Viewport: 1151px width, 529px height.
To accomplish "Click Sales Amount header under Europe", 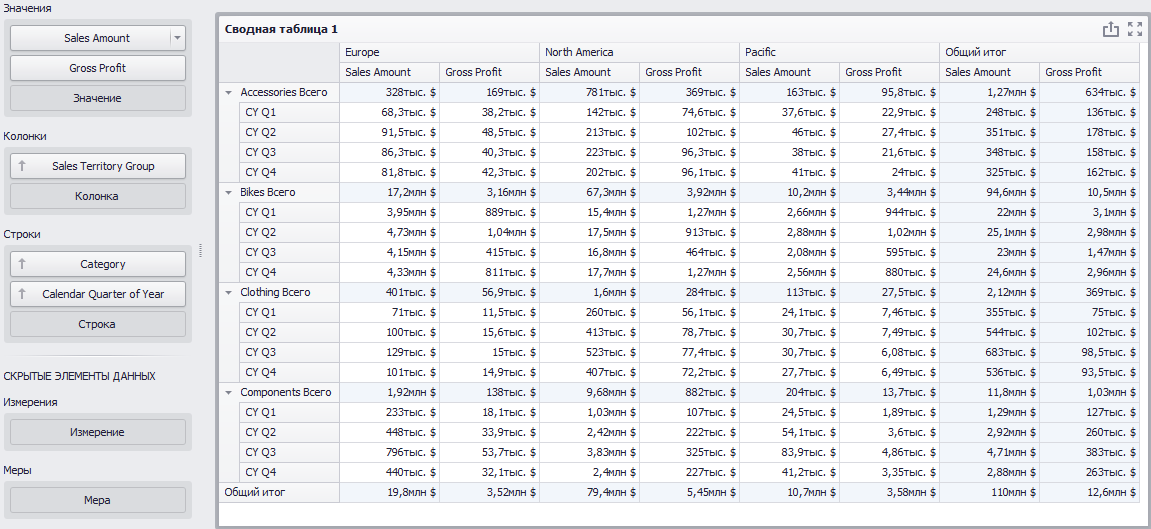I will point(389,73).
